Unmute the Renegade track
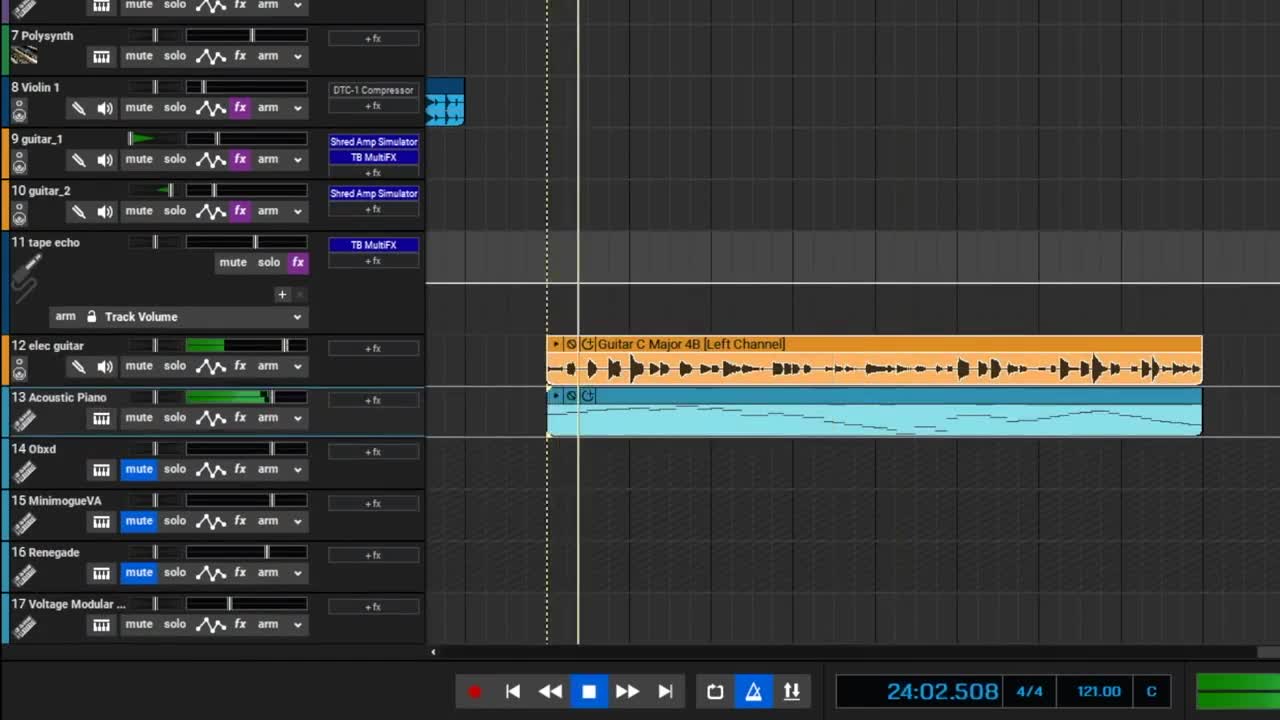This screenshot has width=1280, height=720. click(139, 573)
